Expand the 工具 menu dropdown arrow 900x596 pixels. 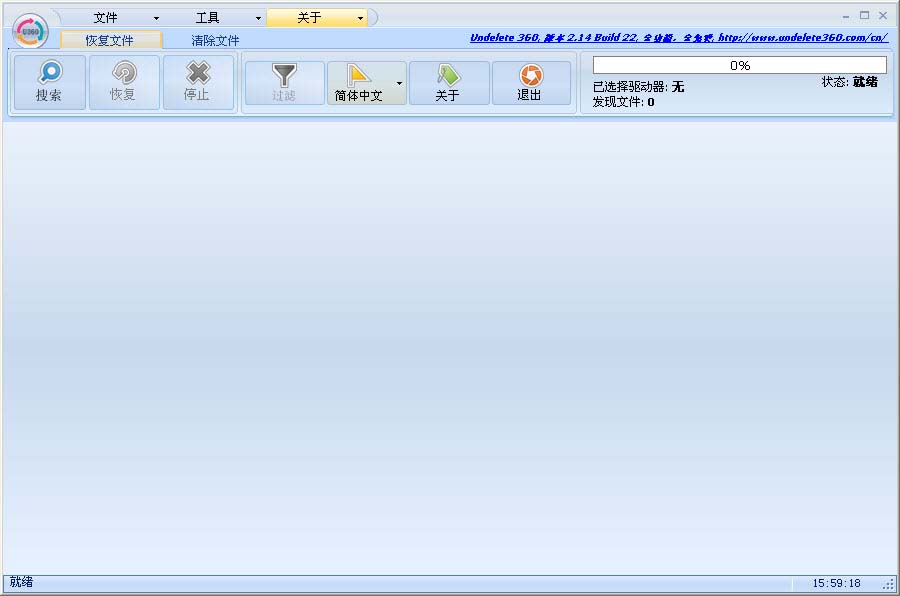point(258,18)
